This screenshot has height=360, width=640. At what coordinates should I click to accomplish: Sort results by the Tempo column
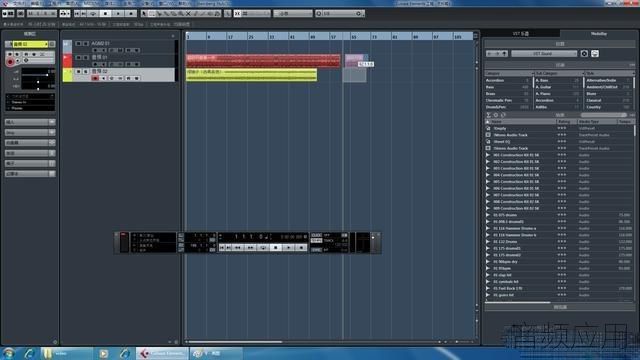point(625,122)
